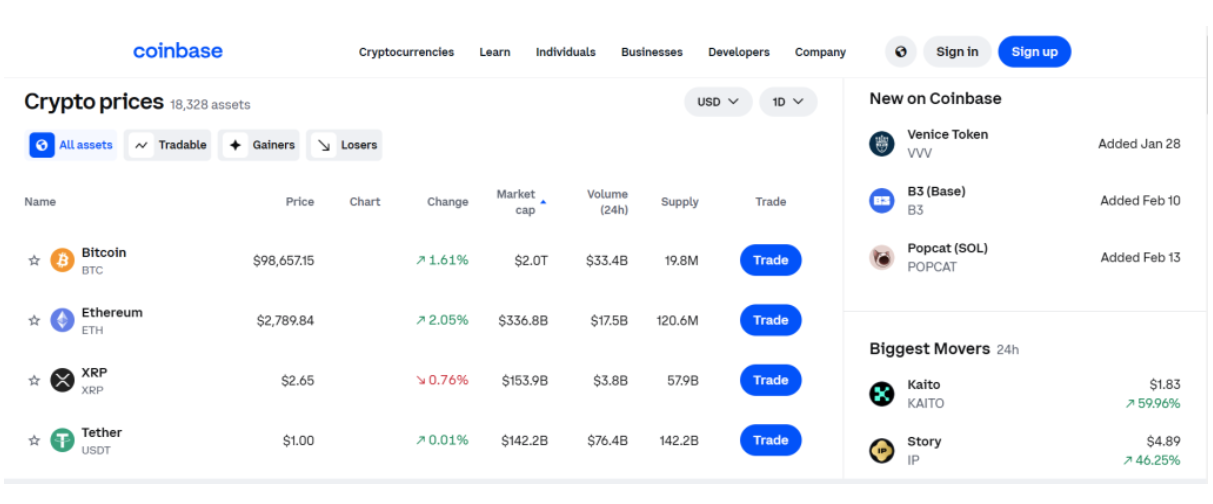The height and width of the screenshot is (504, 1213).
Task: Expand the 1D time range dropdown
Action: tap(788, 102)
